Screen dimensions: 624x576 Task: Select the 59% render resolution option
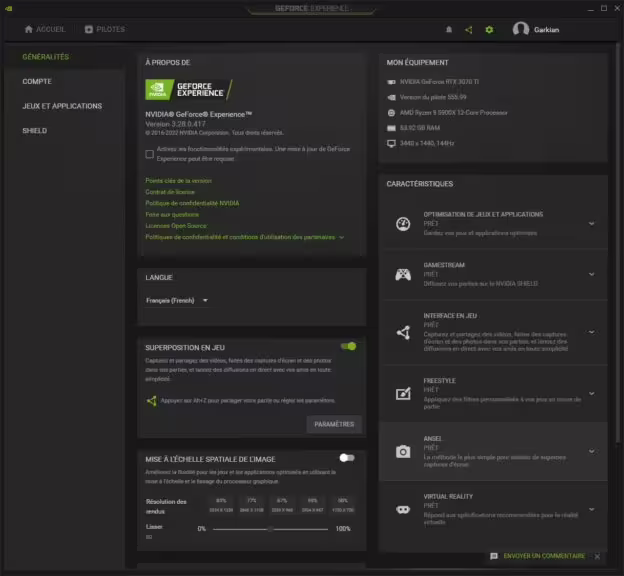pyautogui.click(x=312, y=505)
